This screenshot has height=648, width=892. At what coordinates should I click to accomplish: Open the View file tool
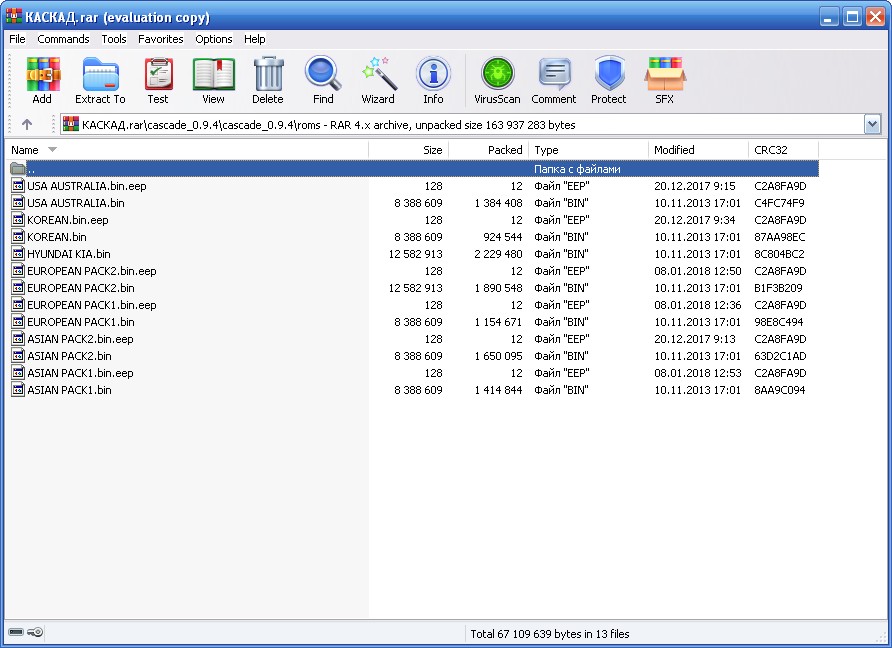click(x=213, y=80)
